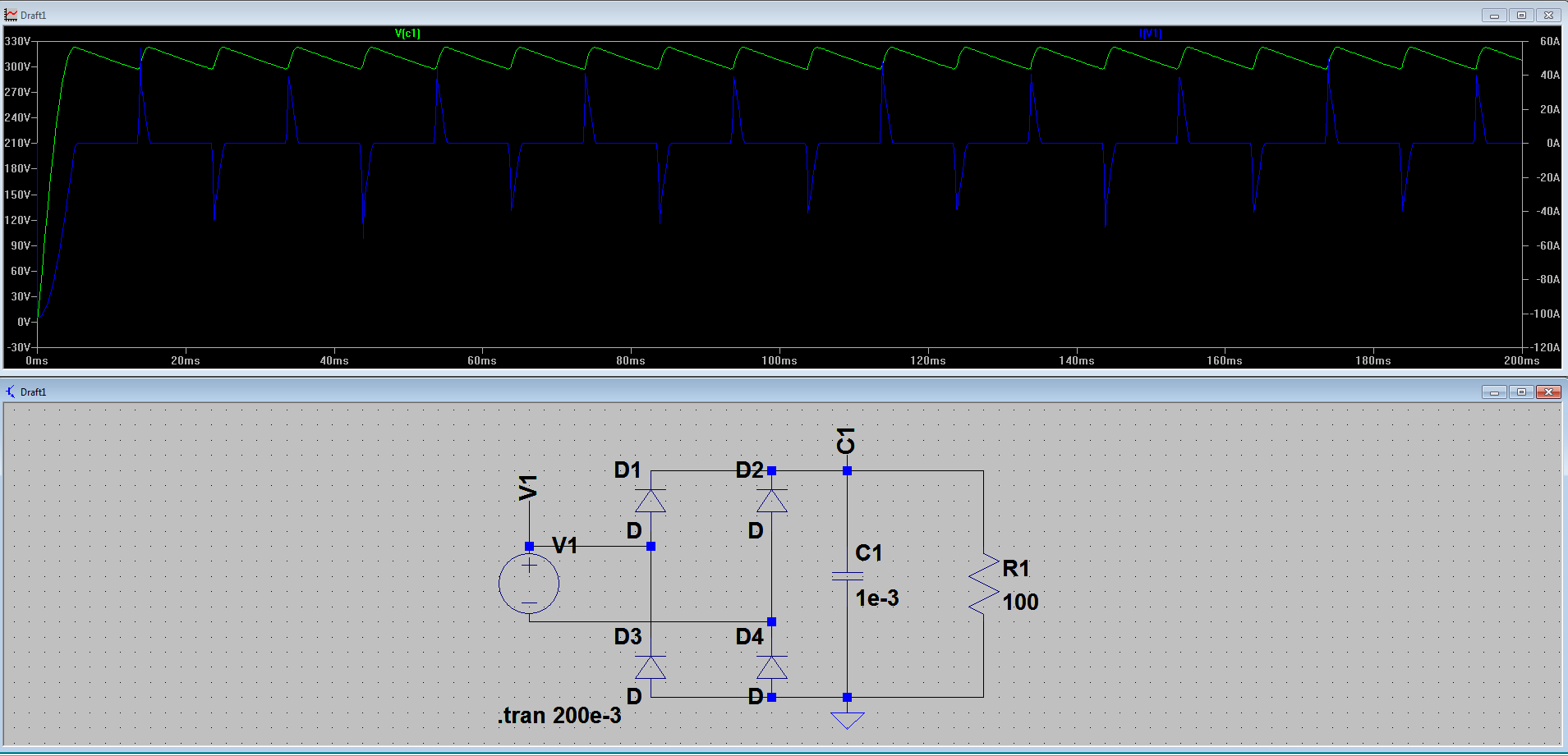Click the .tran 200e-3 directive
This screenshot has height=756, width=1568.
[559, 716]
